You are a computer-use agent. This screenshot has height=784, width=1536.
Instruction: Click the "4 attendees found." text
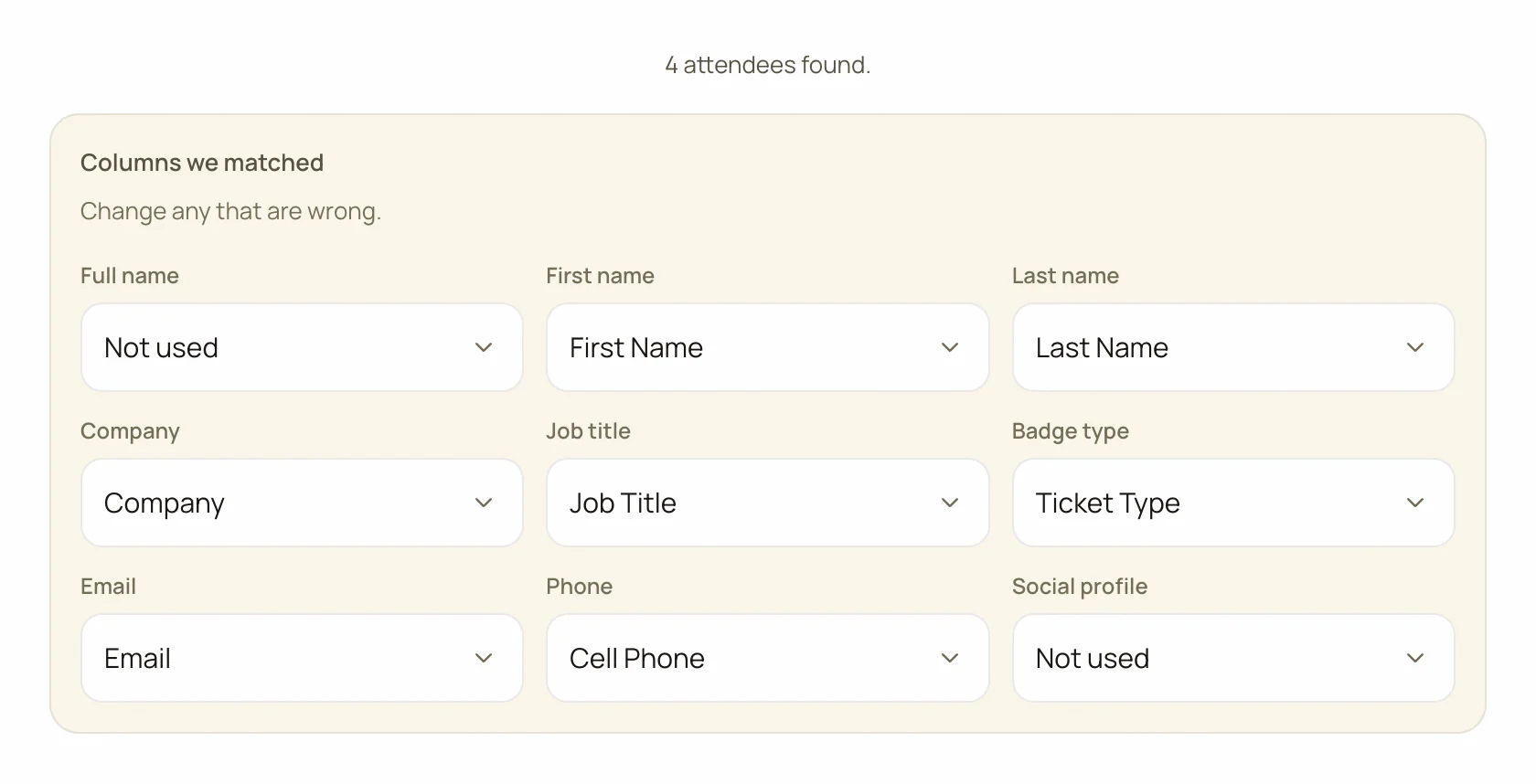tap(768, 65)
